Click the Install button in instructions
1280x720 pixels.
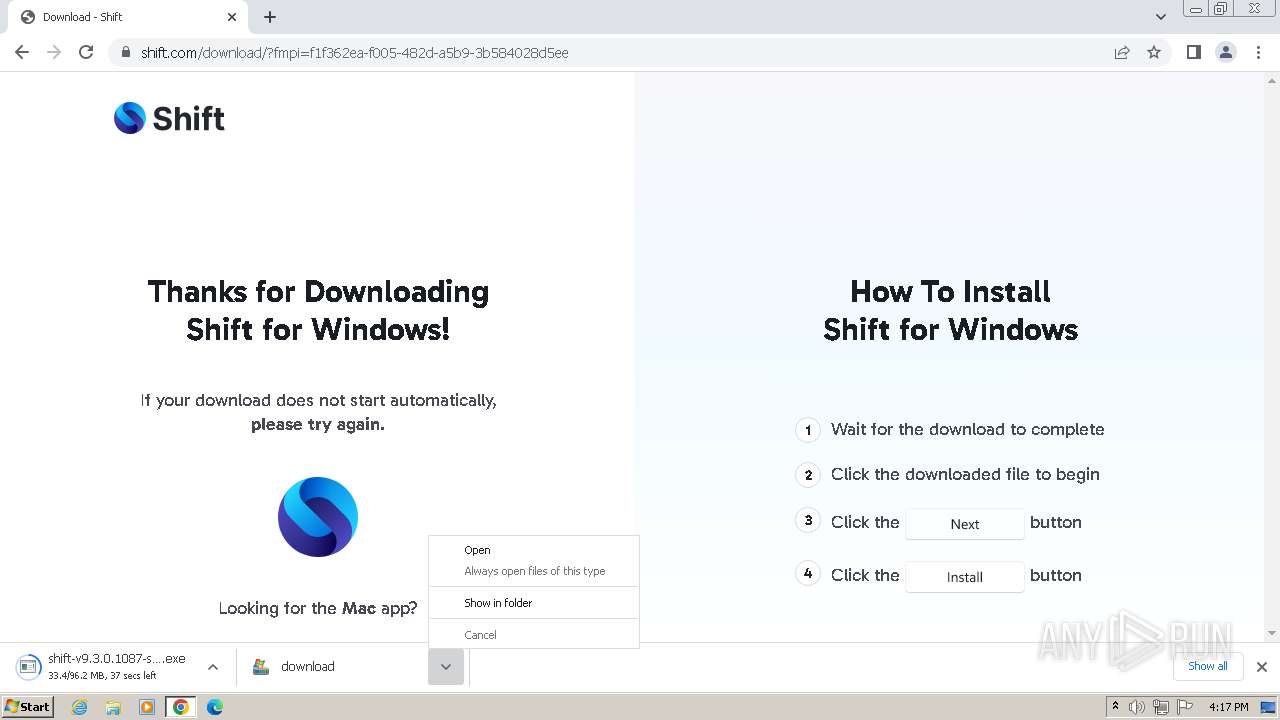tap(965, 577)
